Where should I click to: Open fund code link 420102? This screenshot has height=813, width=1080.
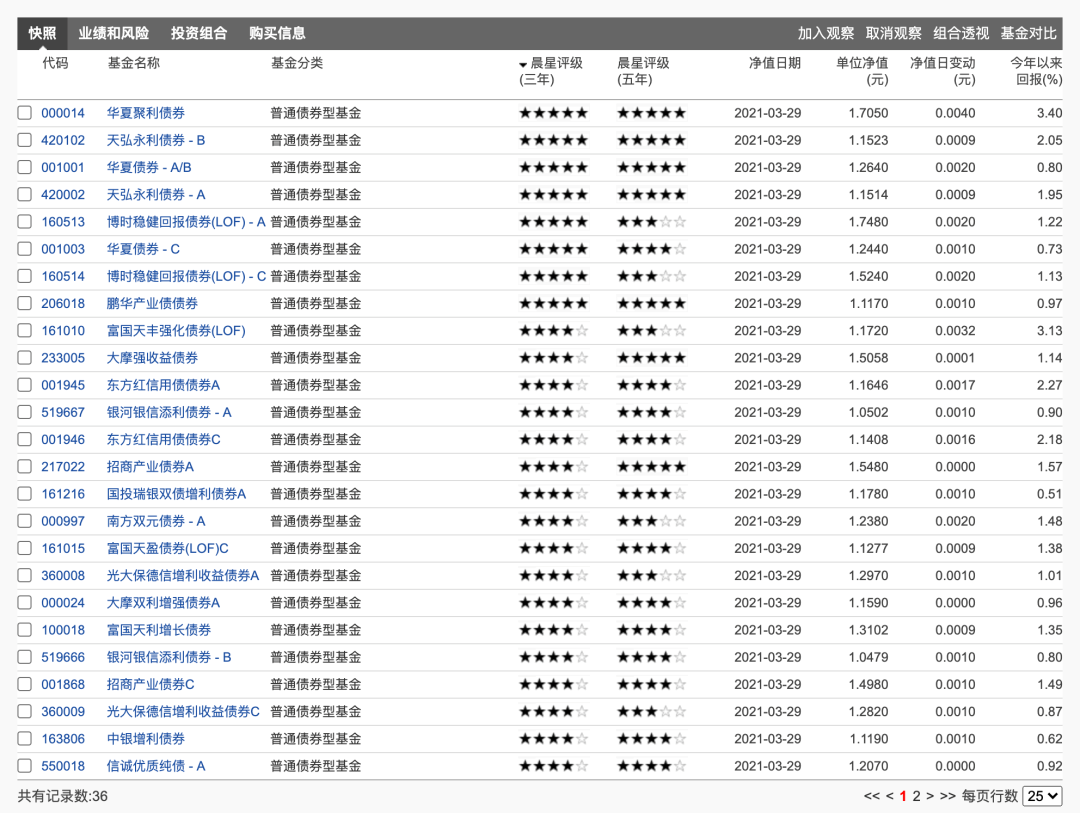[63, 140]
